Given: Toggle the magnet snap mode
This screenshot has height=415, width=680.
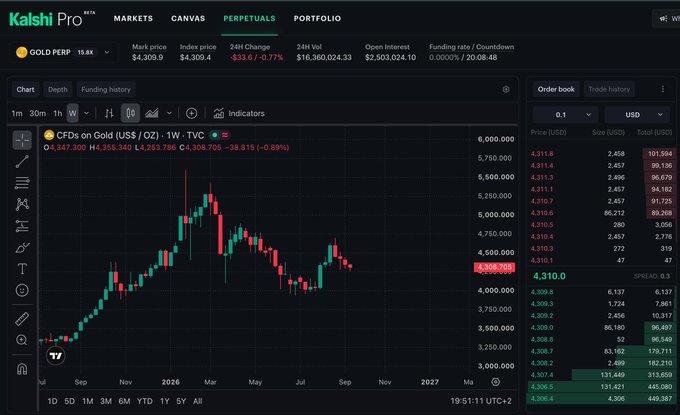Looking at the screenshot, I should [22, 369].
